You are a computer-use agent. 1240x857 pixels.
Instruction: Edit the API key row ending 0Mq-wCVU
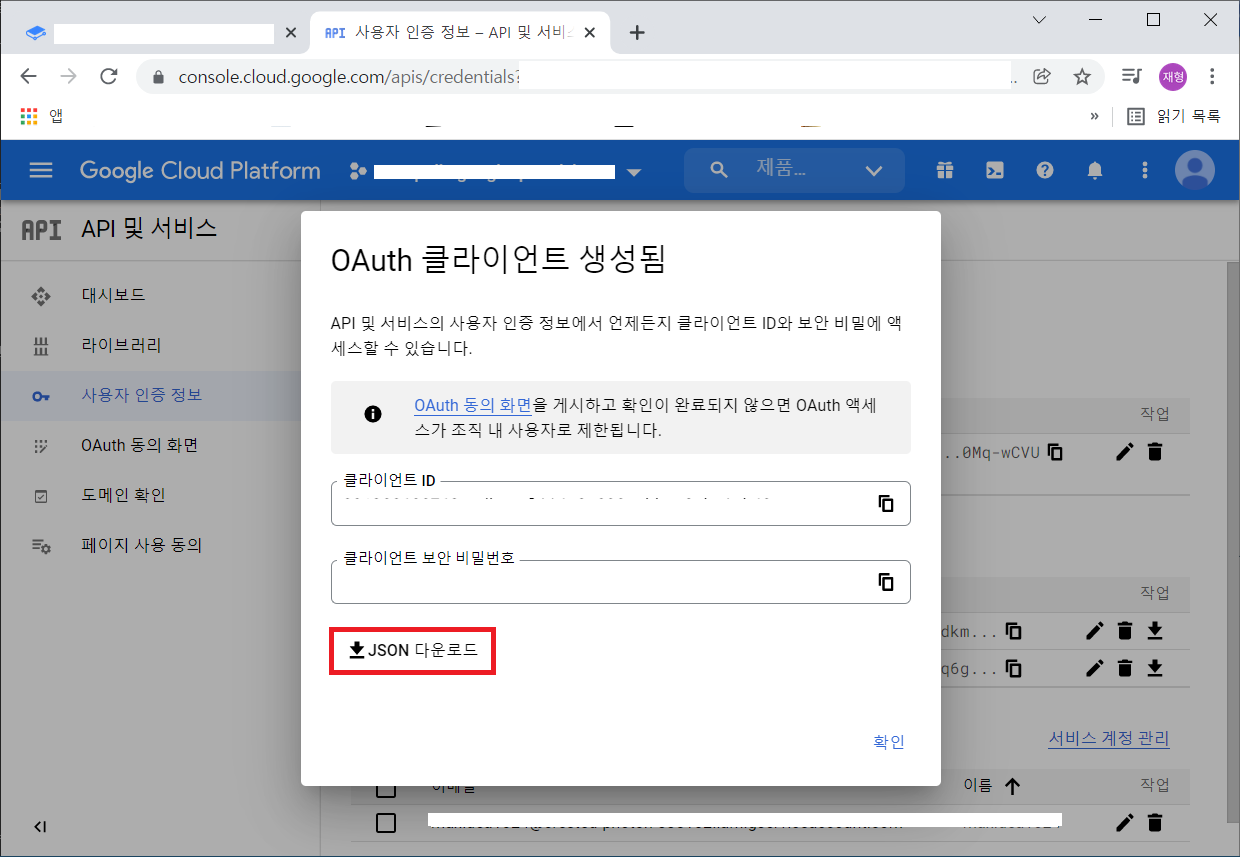coord(1124,452)
